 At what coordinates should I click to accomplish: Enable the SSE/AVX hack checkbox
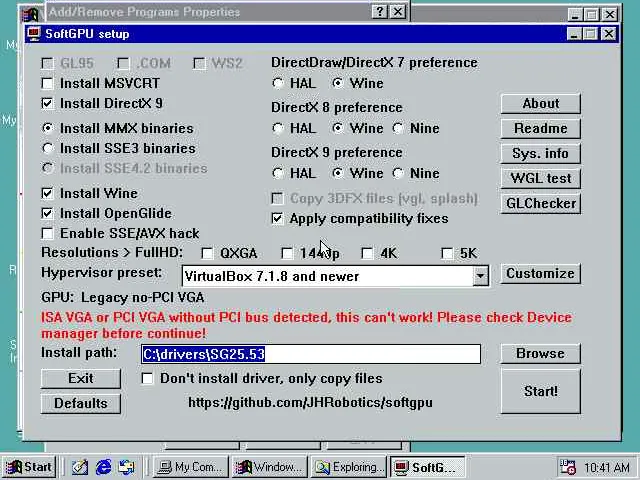click(47, 233)
